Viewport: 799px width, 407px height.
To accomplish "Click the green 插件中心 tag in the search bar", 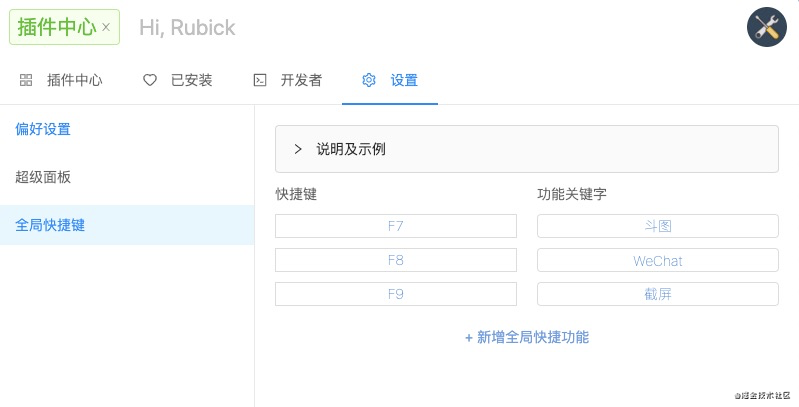I will click(56, 27).
